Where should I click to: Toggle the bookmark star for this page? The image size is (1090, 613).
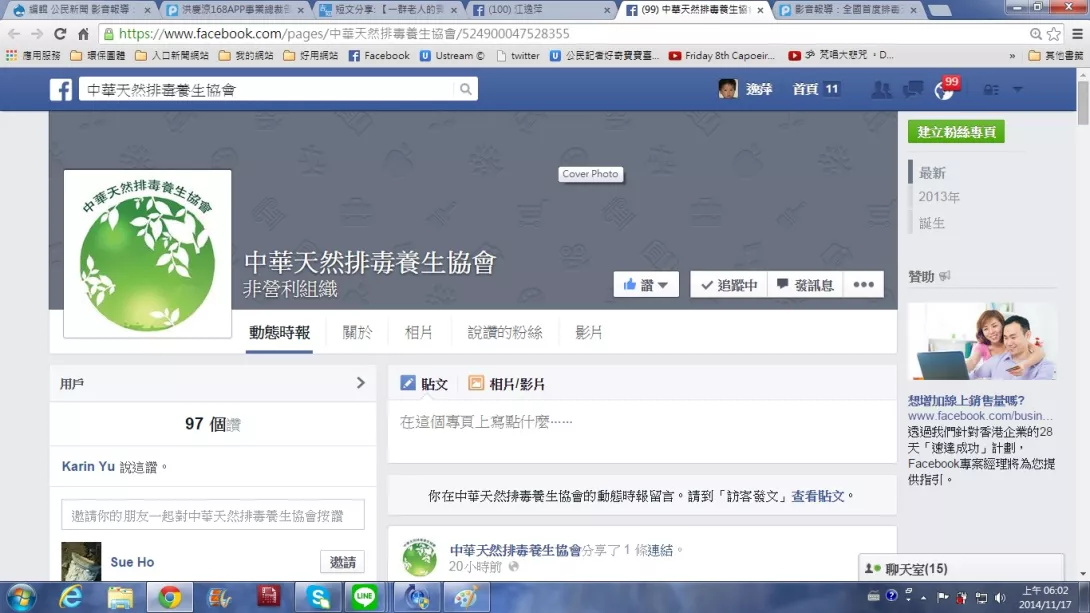coord(1054,33)
